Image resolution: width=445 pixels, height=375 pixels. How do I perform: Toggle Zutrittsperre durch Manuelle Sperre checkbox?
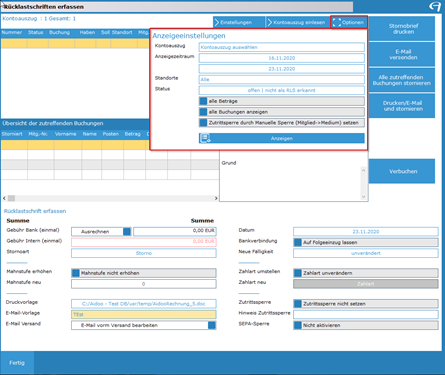tap(203, 123)
